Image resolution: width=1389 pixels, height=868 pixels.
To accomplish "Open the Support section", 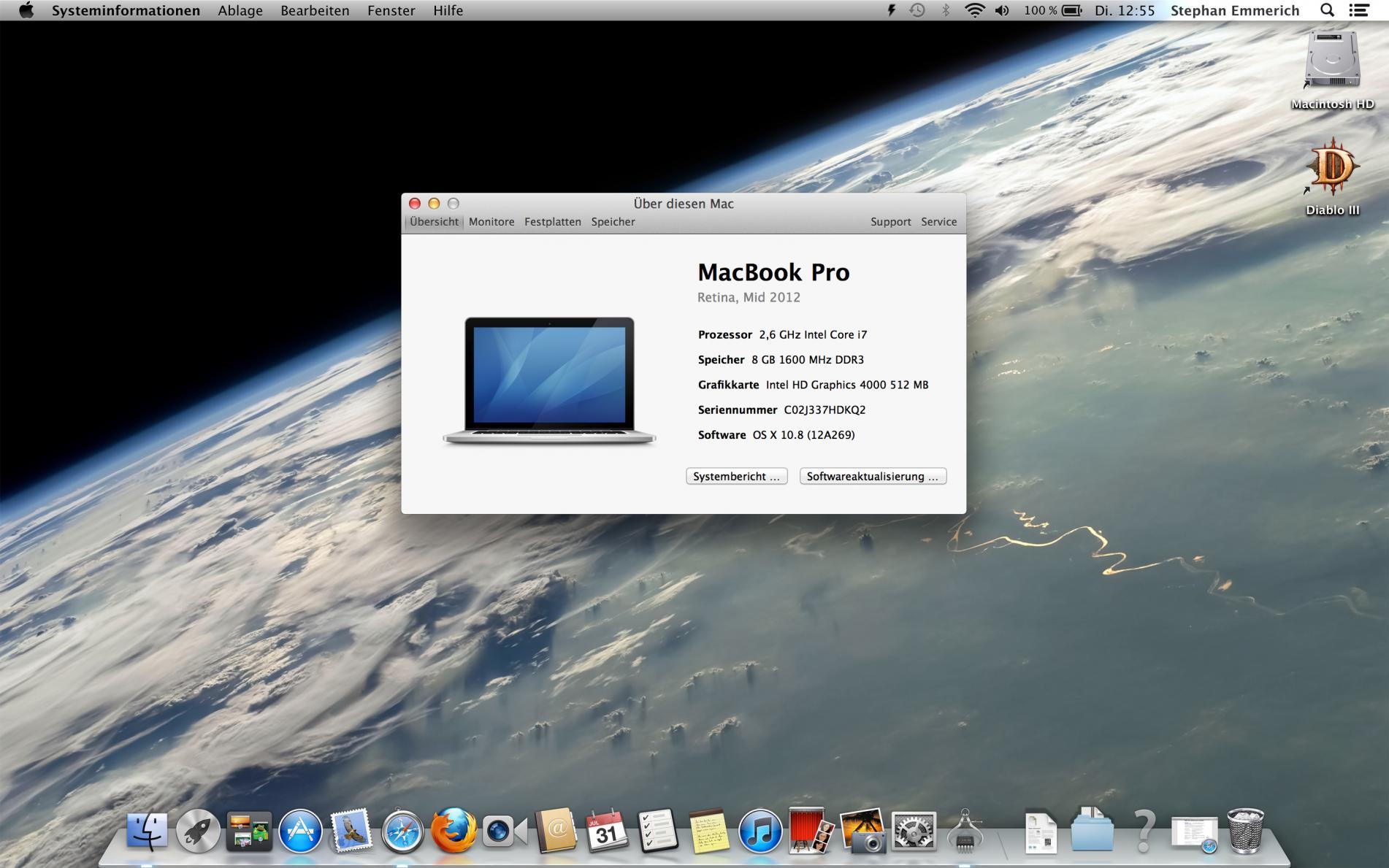I will click(890, 222).
